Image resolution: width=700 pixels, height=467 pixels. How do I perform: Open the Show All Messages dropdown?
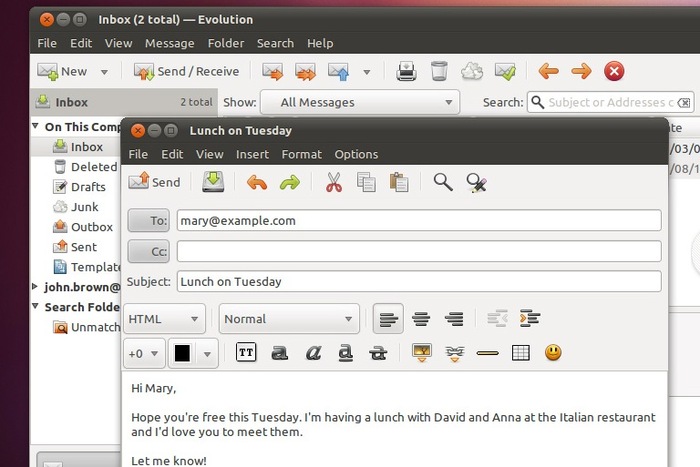(x=360, y=102)
